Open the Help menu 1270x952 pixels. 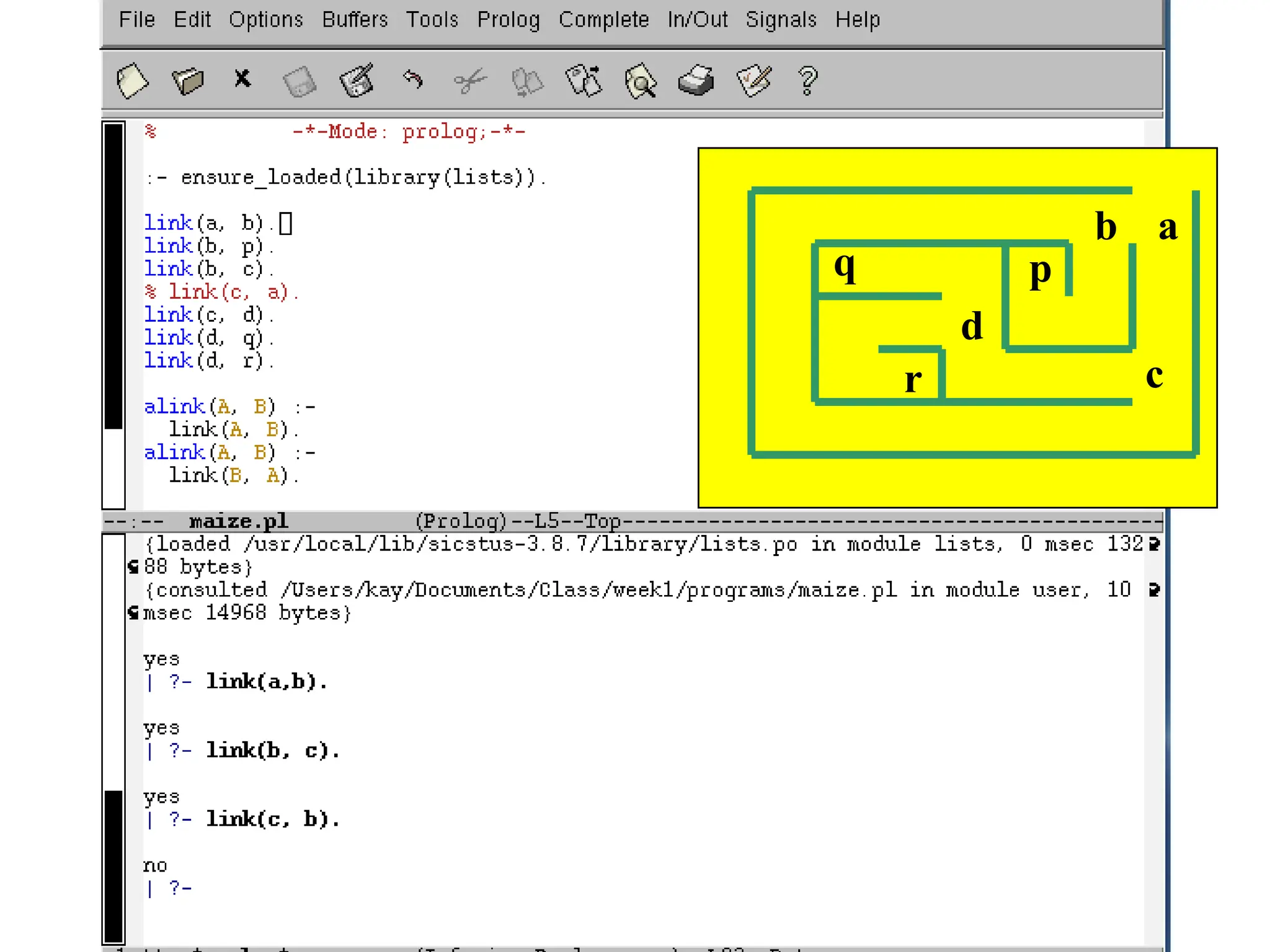coord(858,20)
